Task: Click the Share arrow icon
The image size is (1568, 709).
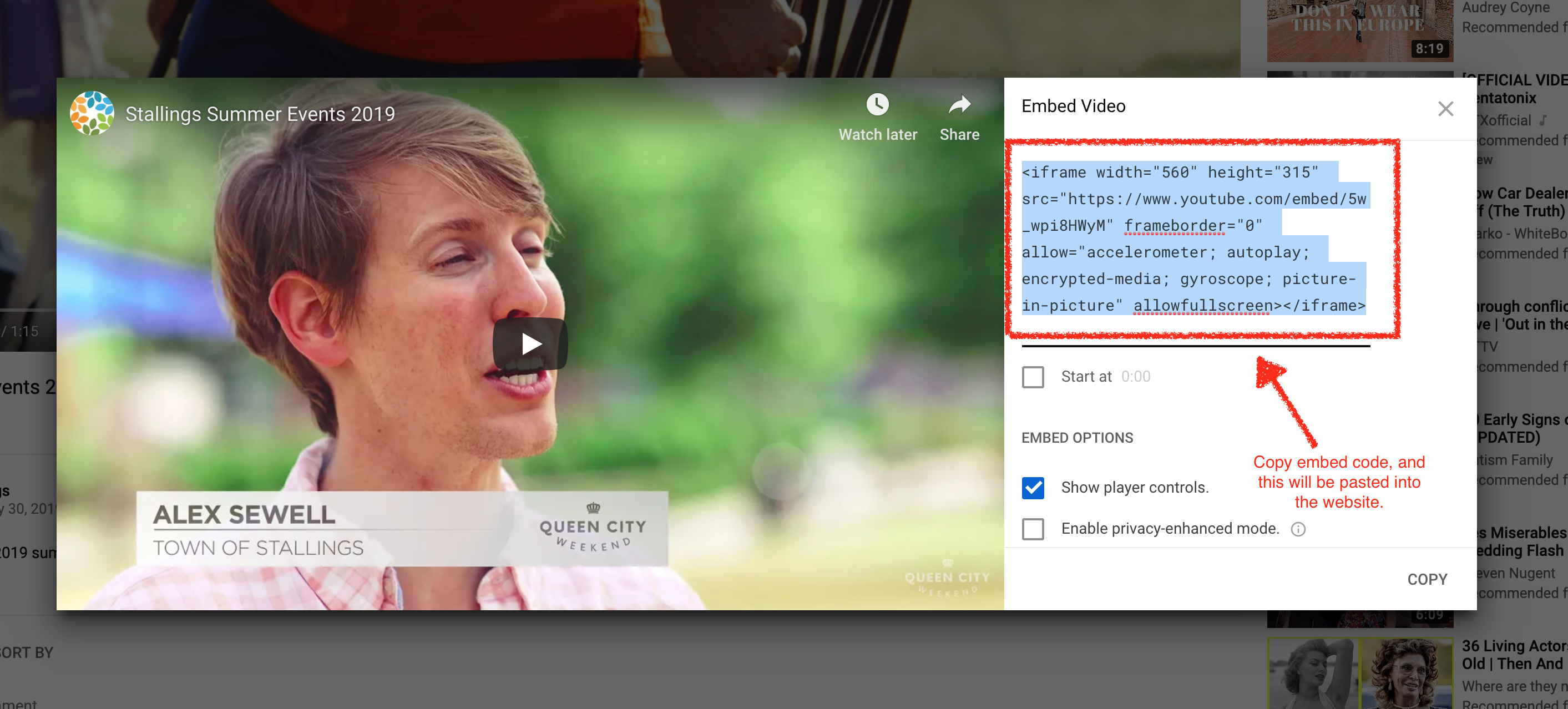Action: (x=959, y=105)
